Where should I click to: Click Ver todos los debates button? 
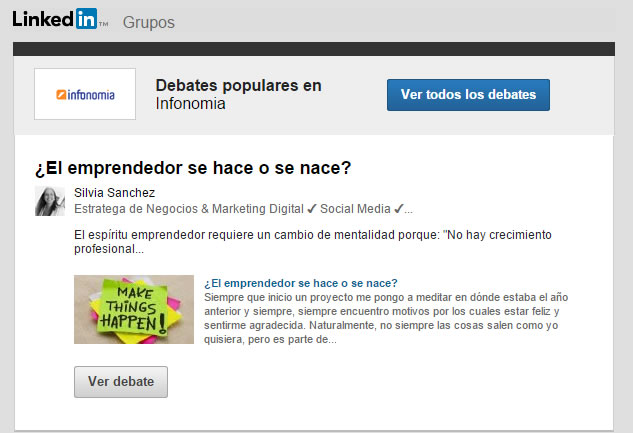click(468, 95)
